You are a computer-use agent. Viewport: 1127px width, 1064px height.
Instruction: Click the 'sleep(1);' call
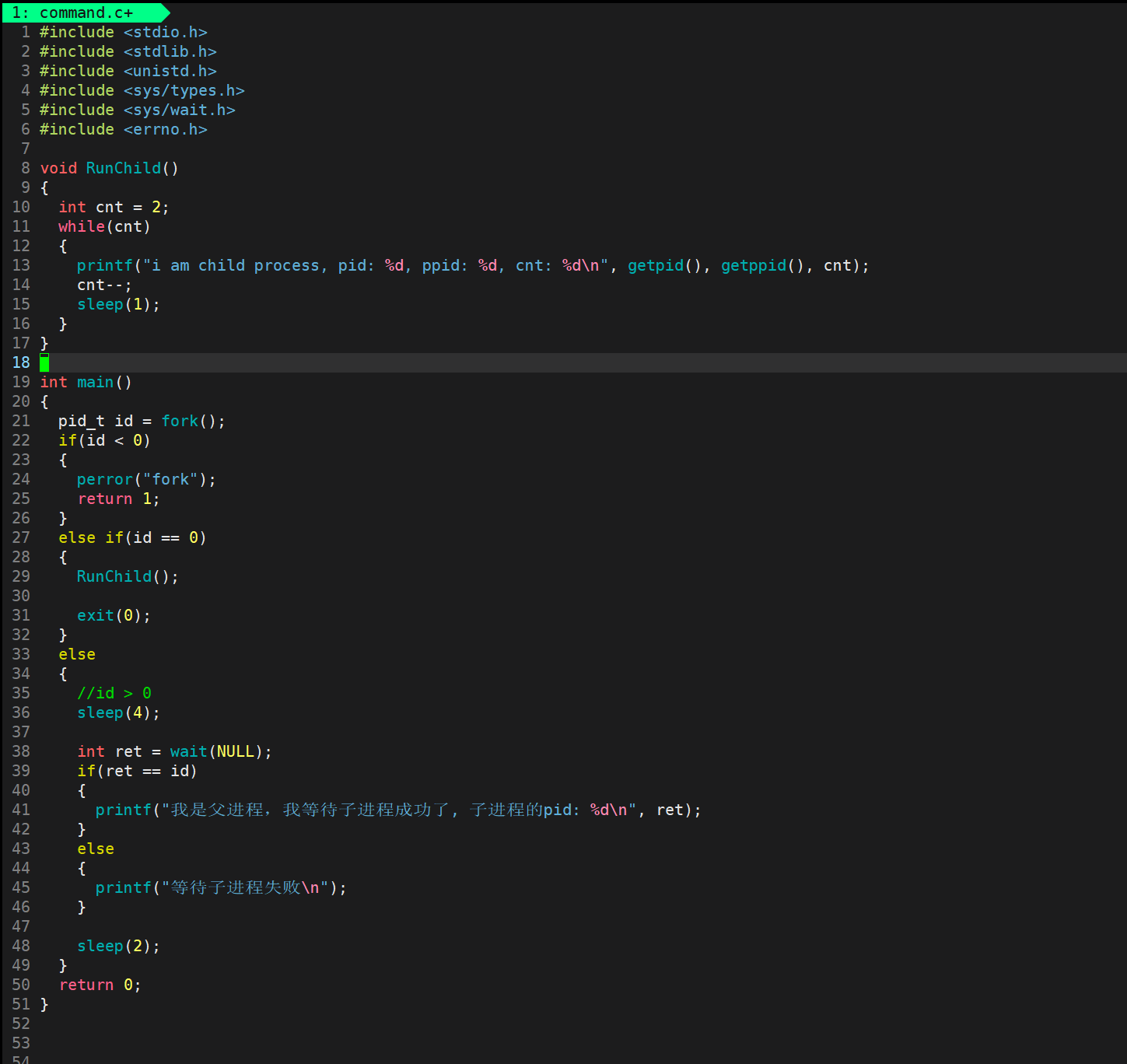pyautogui.click(x=118, y=304)
